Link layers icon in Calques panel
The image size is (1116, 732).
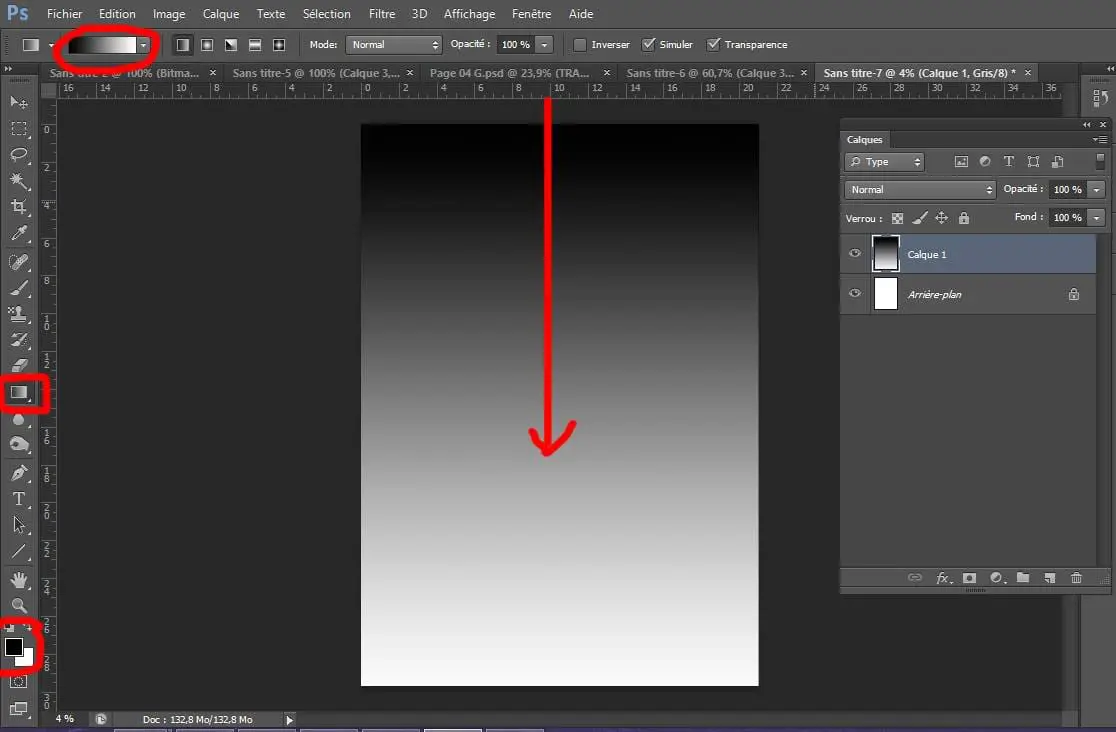tap(915, 577)
